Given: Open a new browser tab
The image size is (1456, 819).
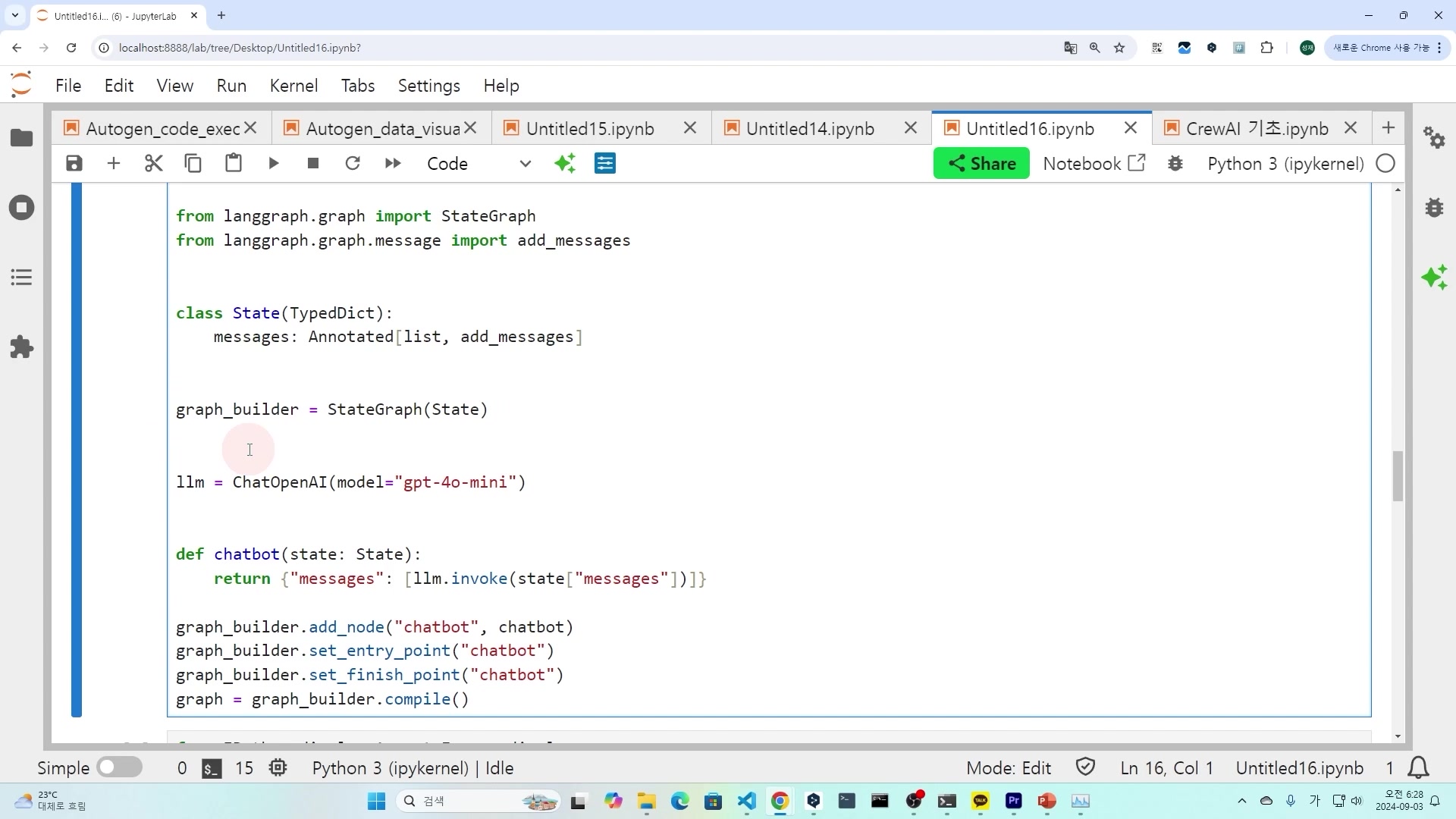Looking at the screenshot, I should (x=221, y=15).
